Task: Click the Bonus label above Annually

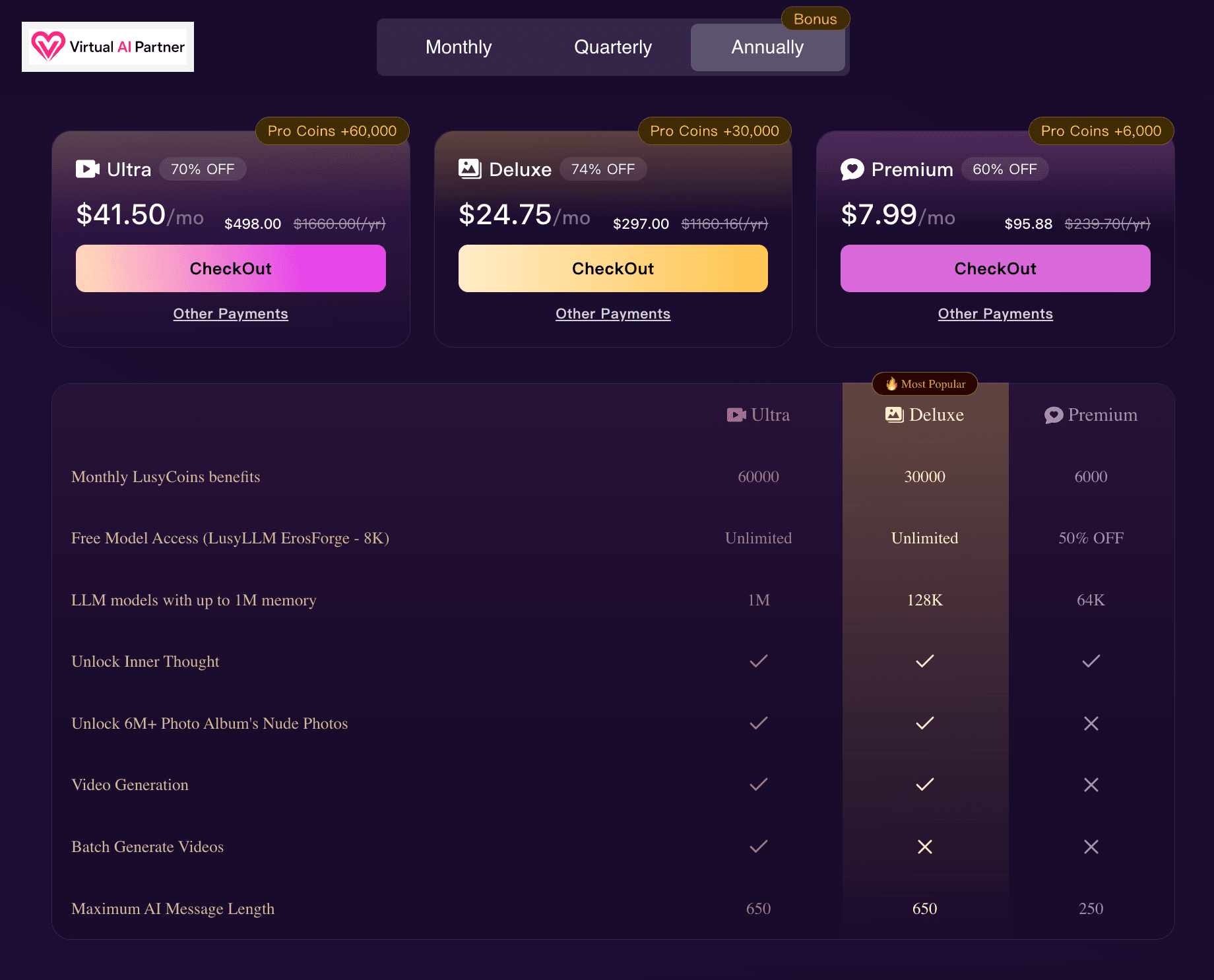Action: pyautogui.click(x=815, y=19)
